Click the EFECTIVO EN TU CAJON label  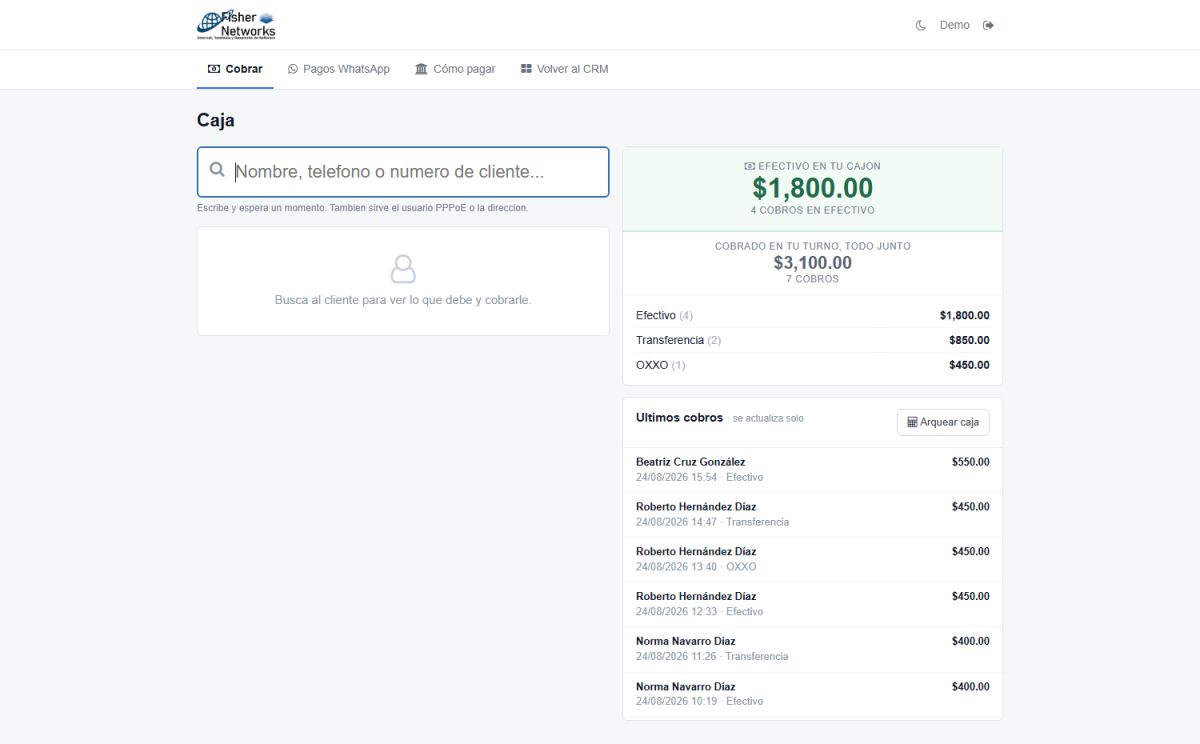pyautogui.click(x=813, y=166)
